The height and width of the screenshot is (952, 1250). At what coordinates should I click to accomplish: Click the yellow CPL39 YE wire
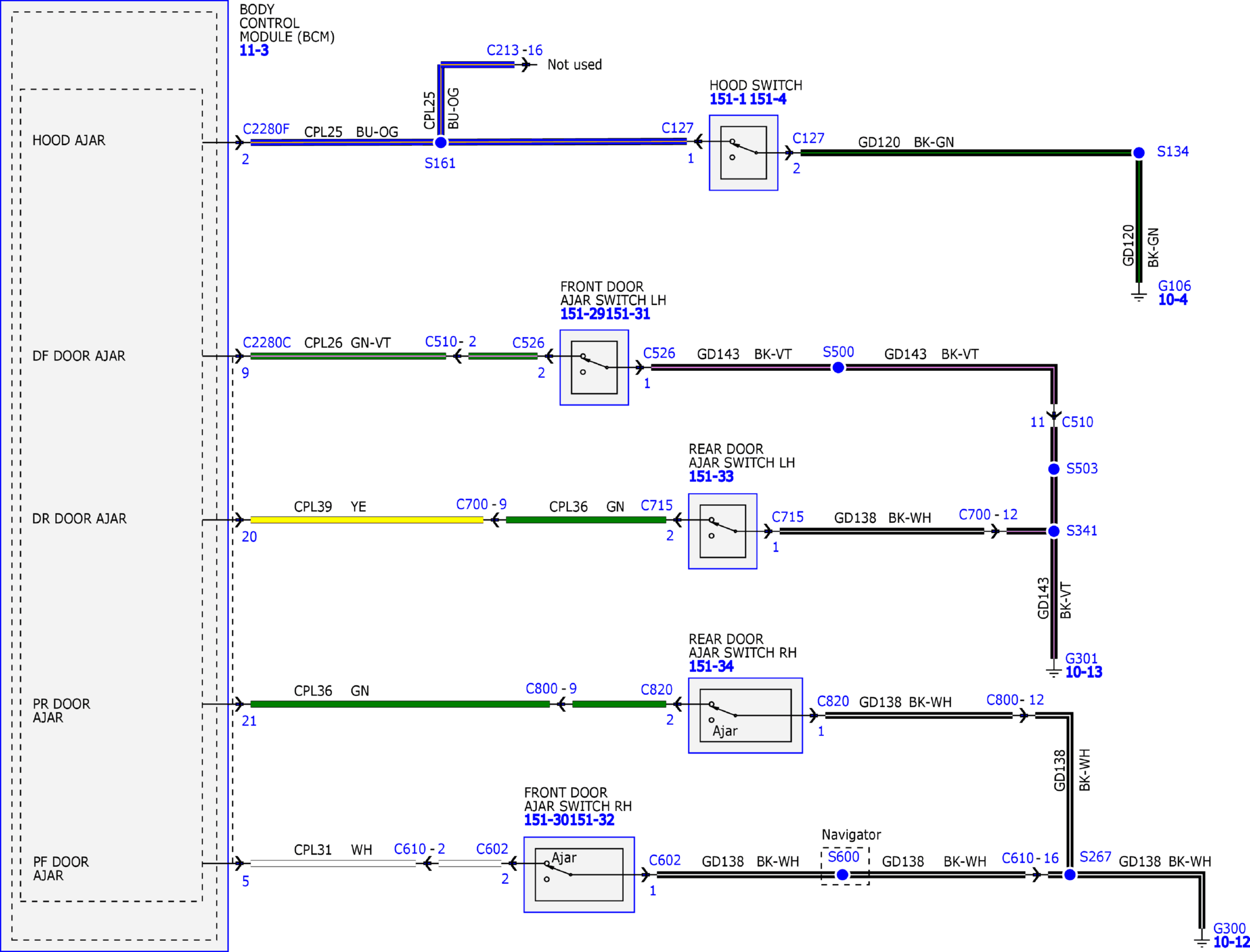(x=367, y=519)
